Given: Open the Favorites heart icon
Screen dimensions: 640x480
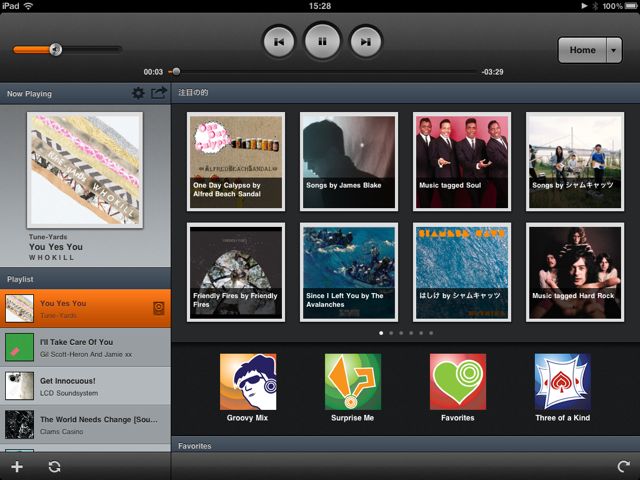Looking at the screenshot, I should [458, 382].
